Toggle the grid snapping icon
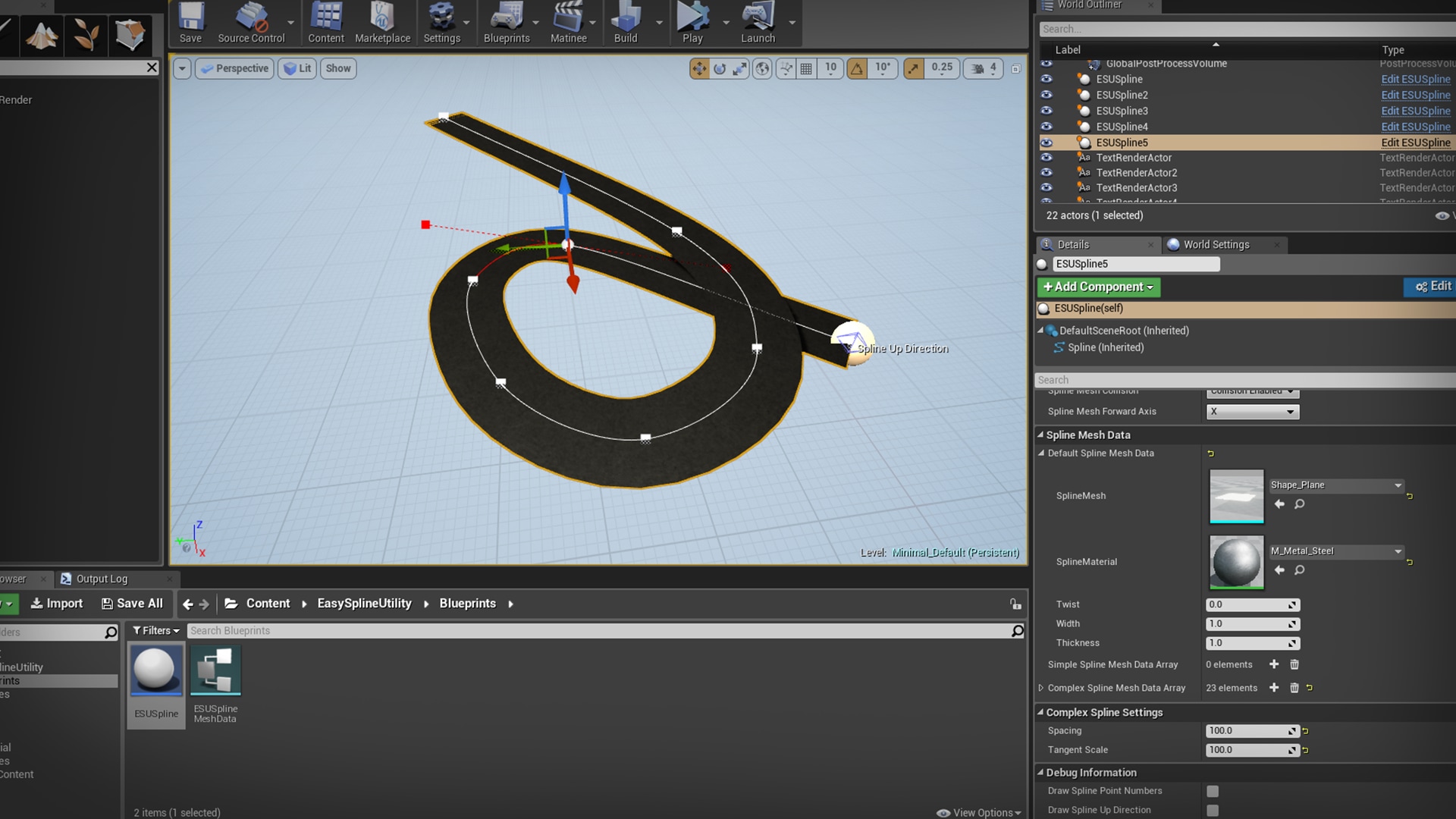This screenshot has height=819, width=1456. click(805, 68)
